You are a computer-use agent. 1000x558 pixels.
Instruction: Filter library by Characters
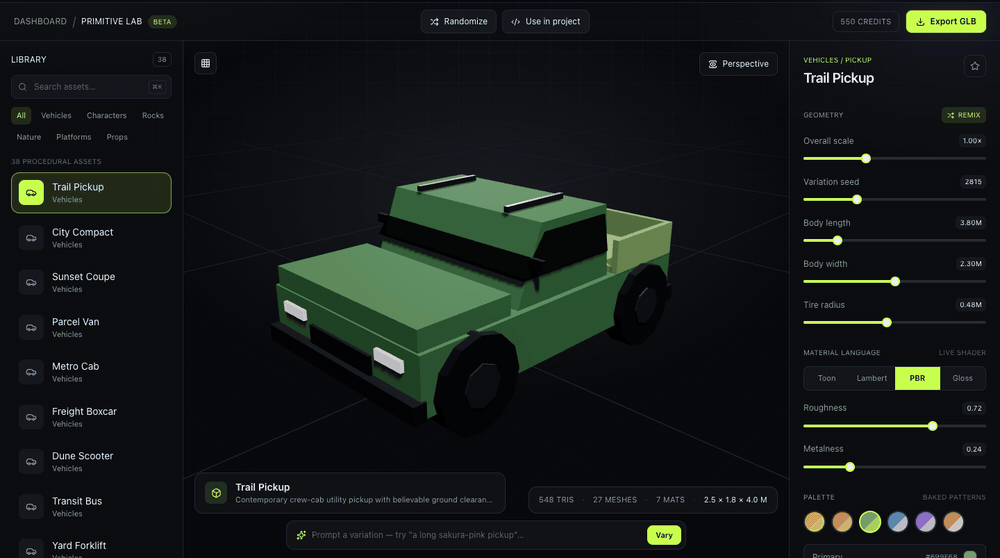click(x=107, y=115)
